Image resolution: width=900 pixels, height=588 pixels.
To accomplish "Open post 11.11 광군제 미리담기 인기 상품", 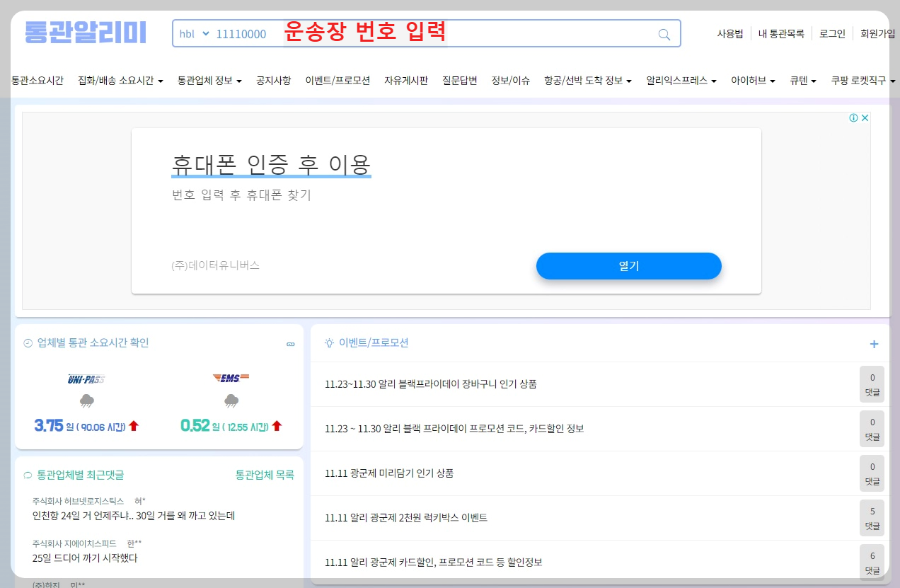I will point(389,473).
